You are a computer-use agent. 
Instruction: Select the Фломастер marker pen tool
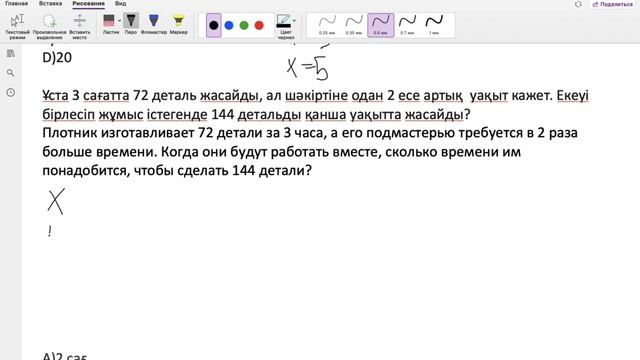click(x=154, y=24)
